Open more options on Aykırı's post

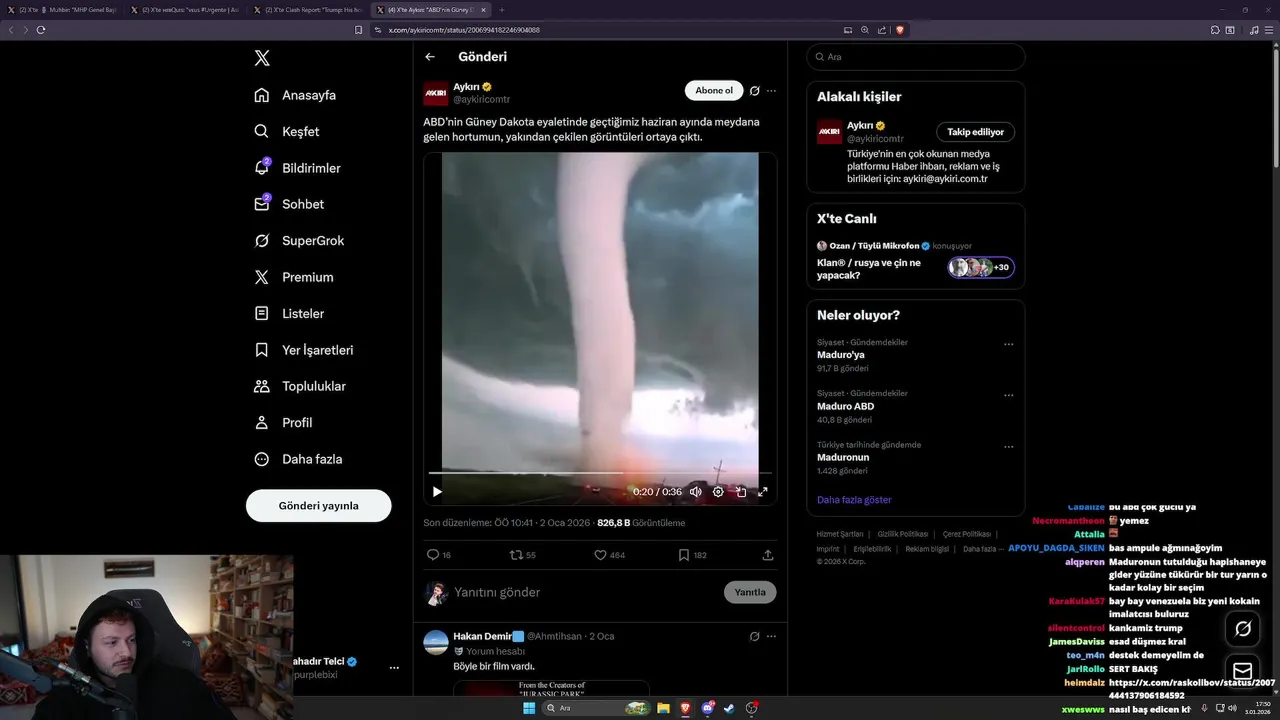(x=771, y=90)
